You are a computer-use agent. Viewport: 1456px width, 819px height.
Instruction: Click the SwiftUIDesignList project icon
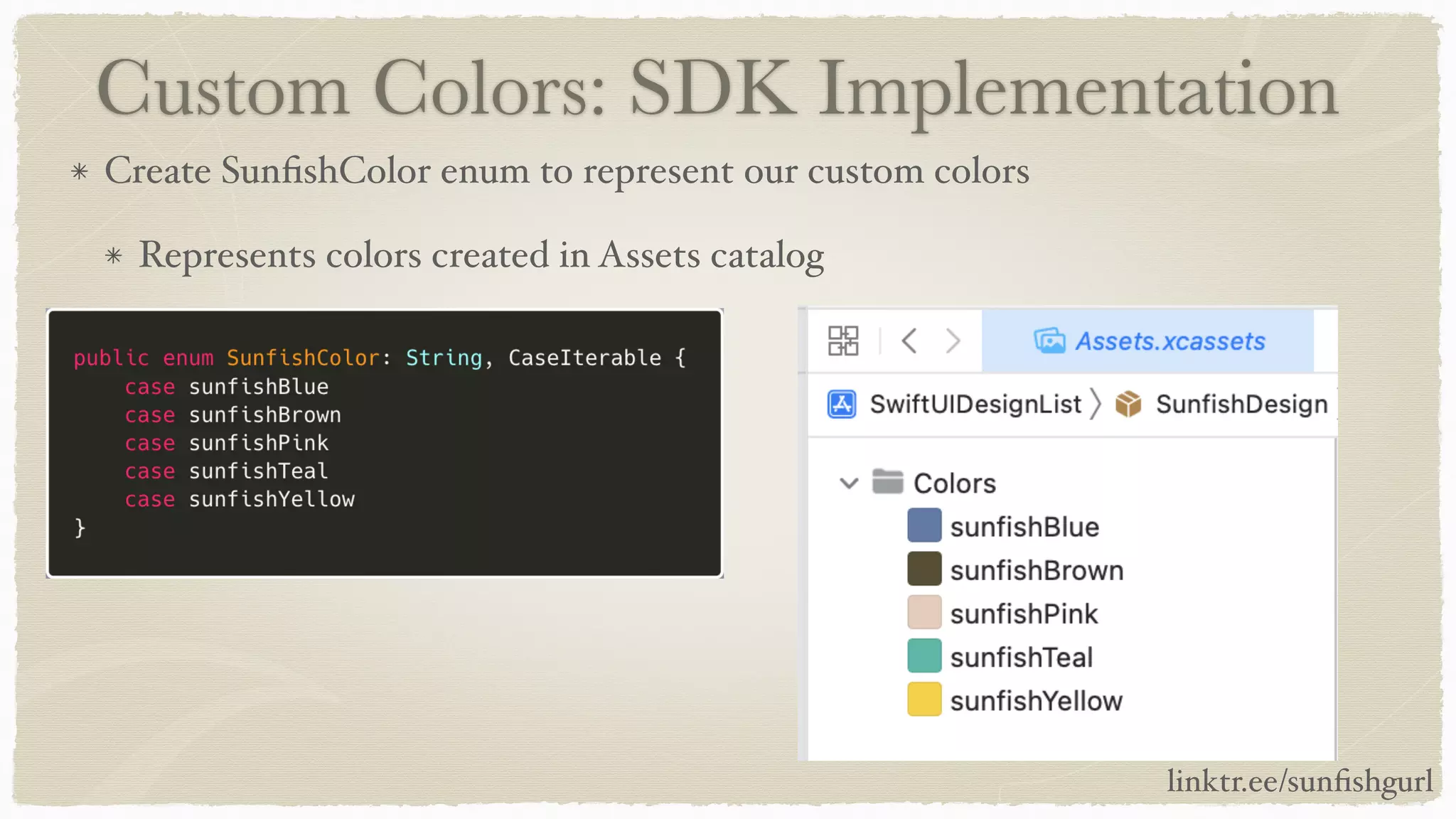[842, 405]
